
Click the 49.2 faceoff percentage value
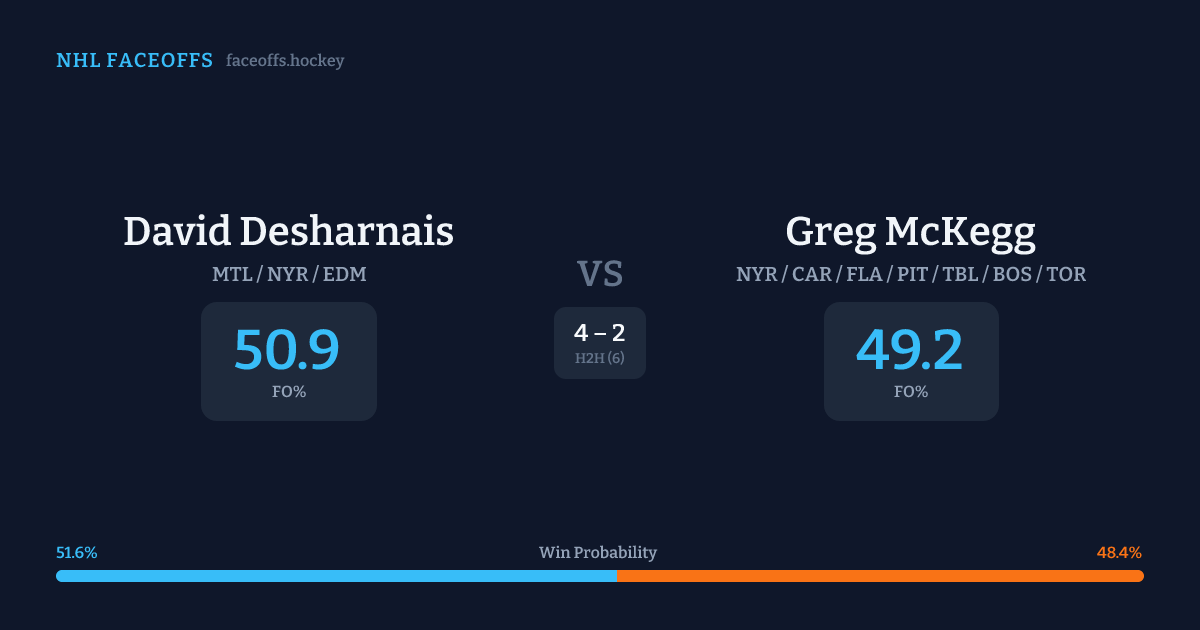coord(910,350)
